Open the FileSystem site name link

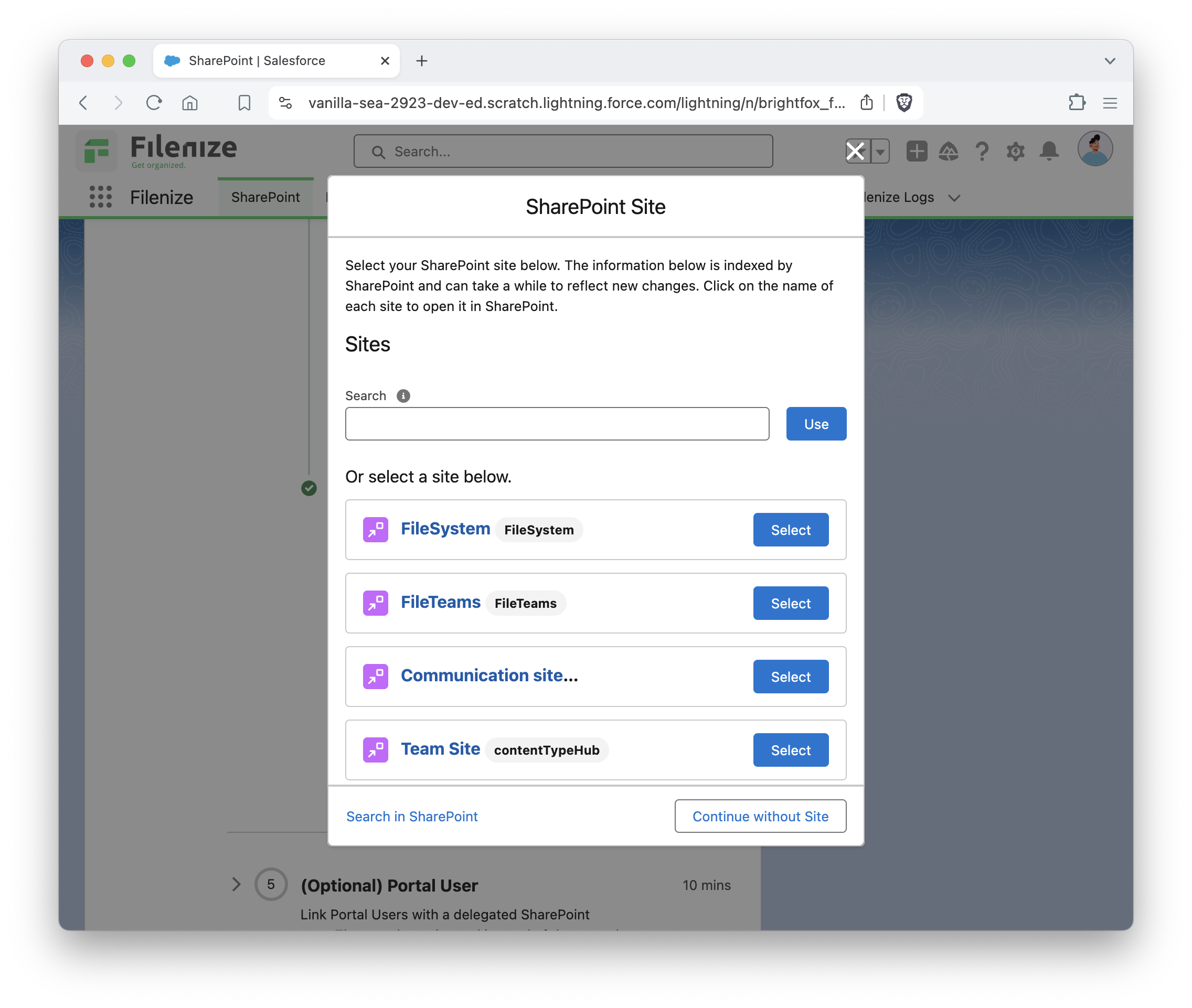coord(445,529)
